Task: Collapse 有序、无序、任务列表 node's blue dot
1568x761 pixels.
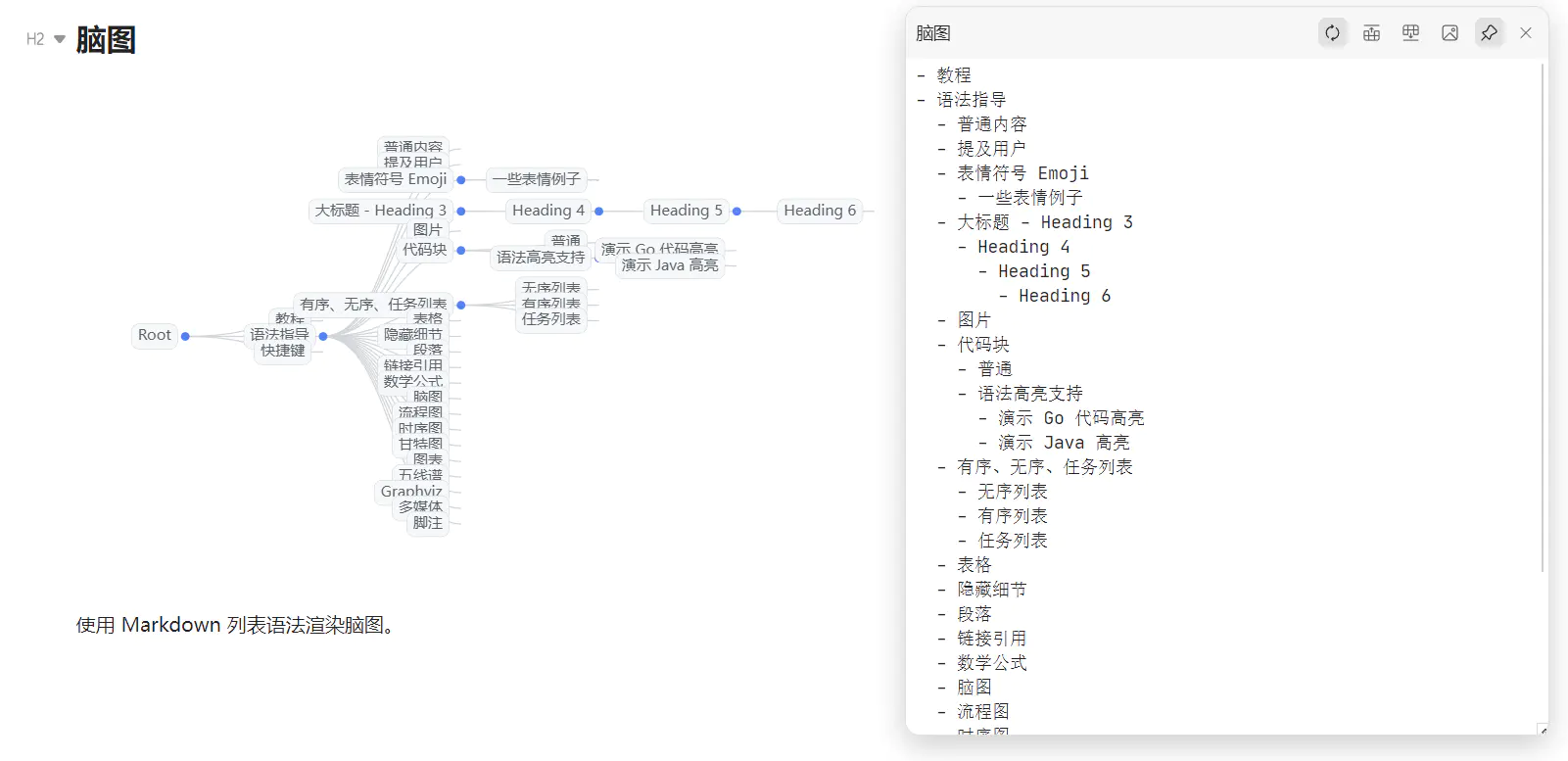Action: [461, 306]
